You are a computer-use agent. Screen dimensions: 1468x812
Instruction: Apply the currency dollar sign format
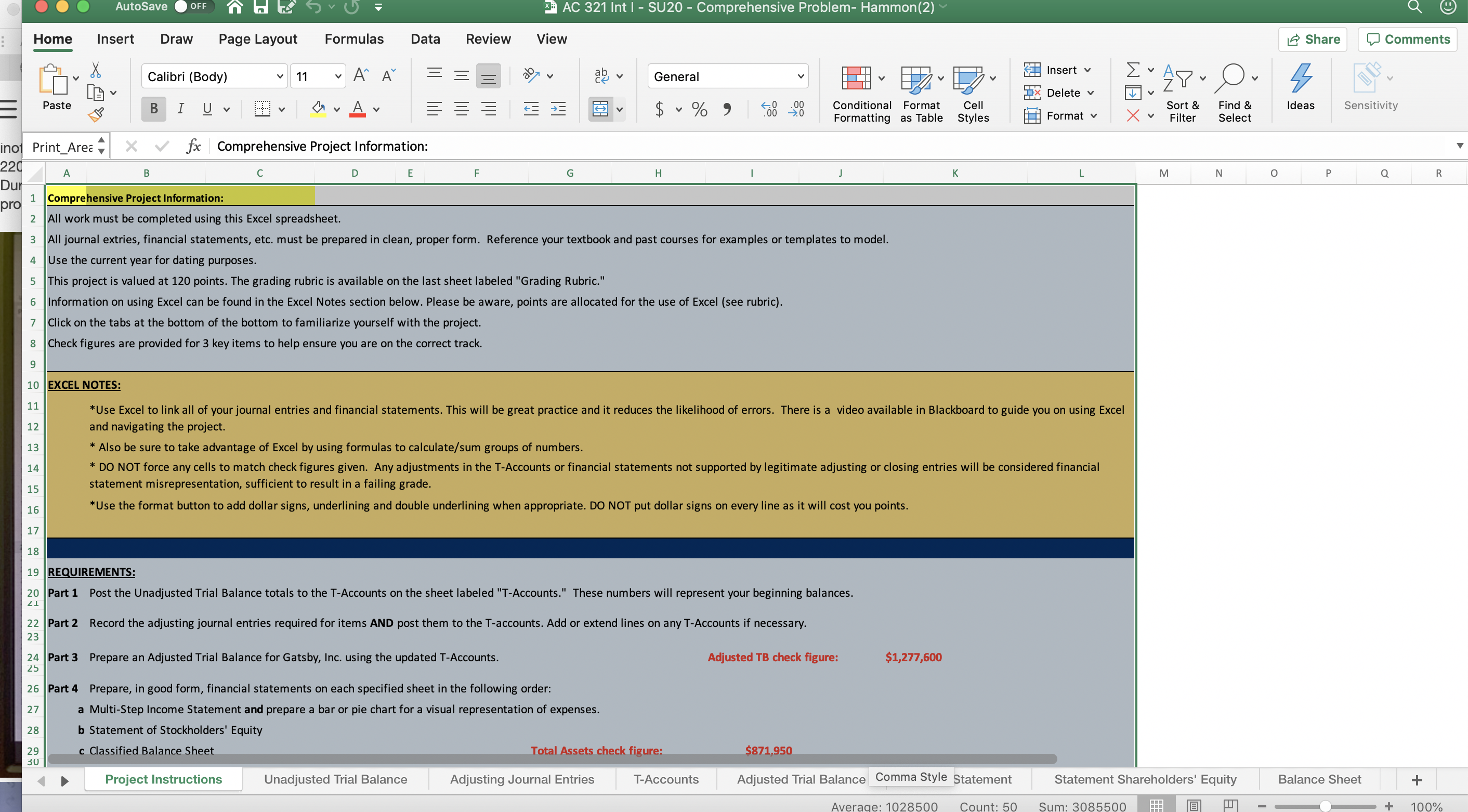click(x=659, y=109)
